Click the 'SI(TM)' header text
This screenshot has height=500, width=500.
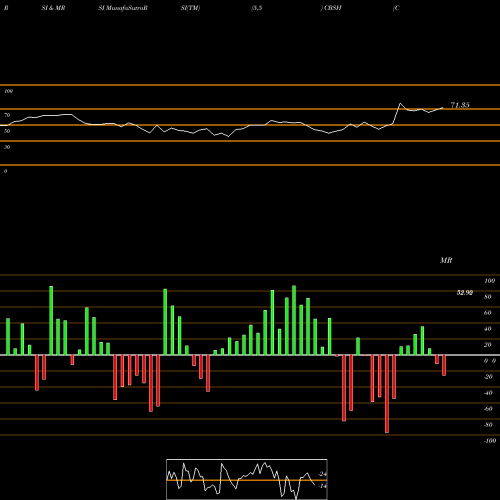coord(190,8)
